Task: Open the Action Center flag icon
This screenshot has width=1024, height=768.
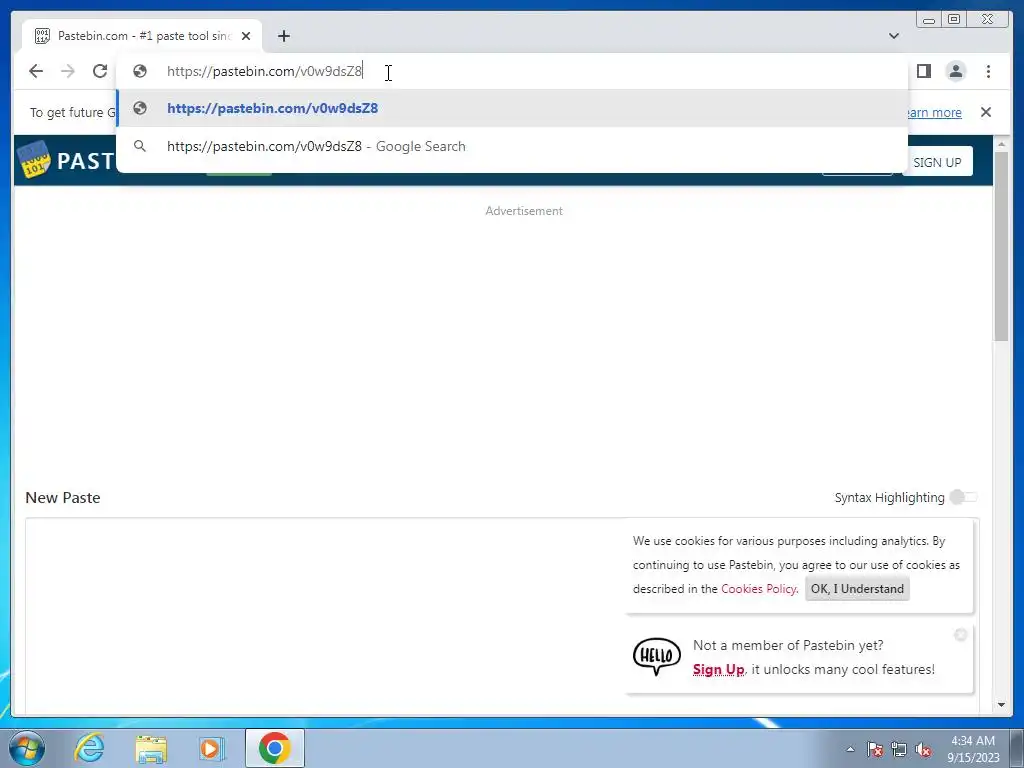Action: pyautogui.click(x=875, y=749)
